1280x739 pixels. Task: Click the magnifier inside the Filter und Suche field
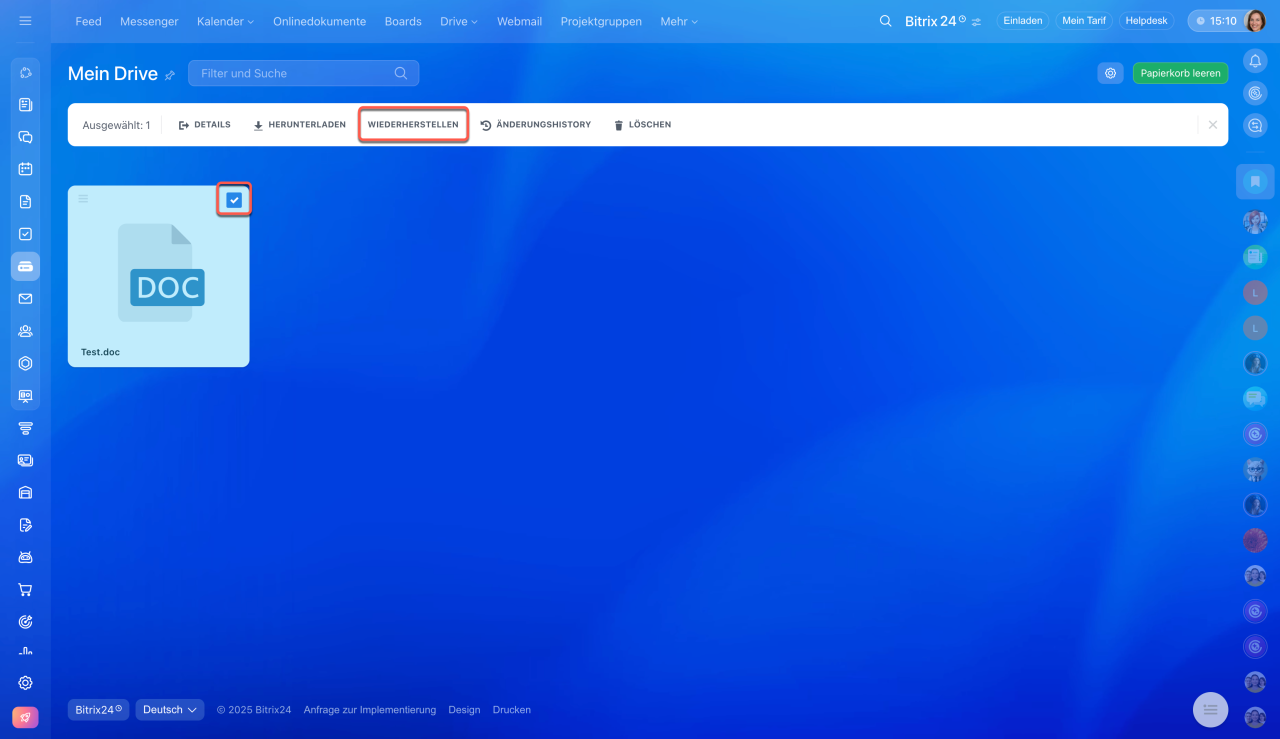(x=401, y=73)
